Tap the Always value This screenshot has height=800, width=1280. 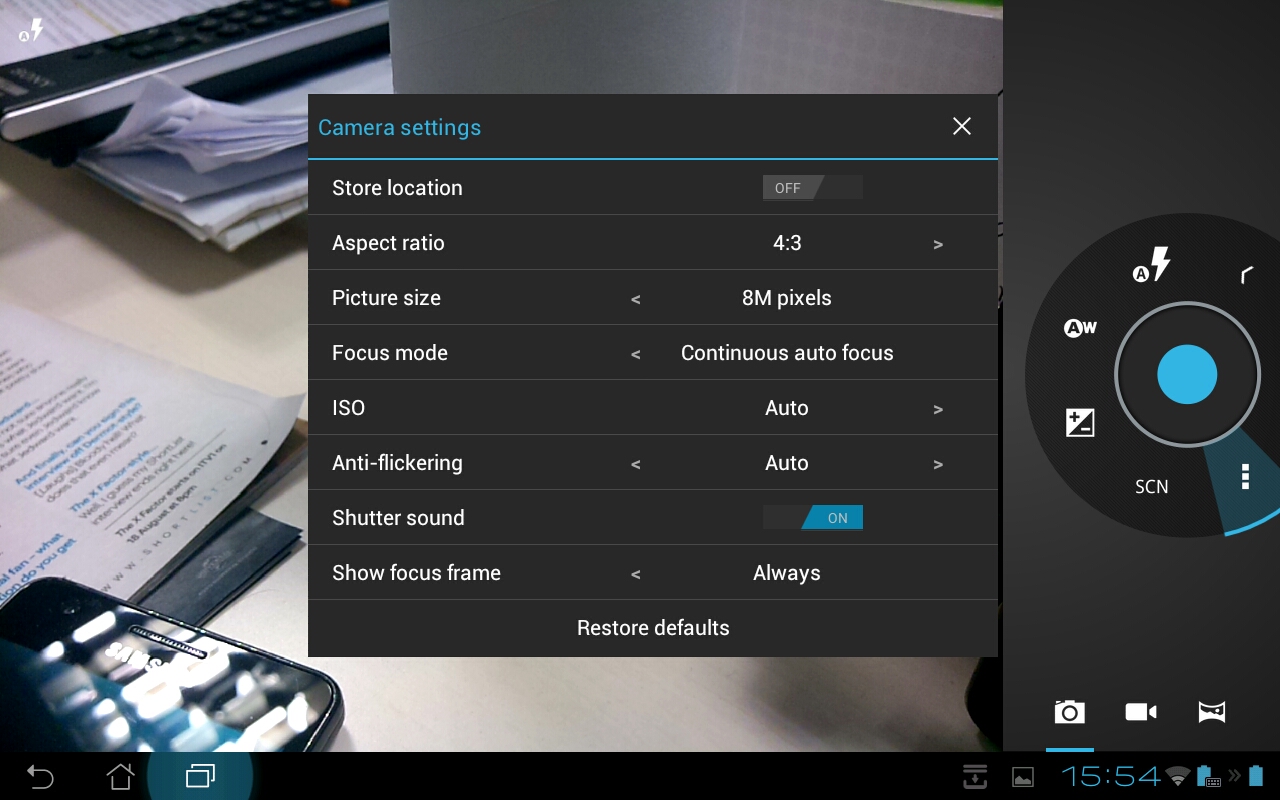click(787, 573)
